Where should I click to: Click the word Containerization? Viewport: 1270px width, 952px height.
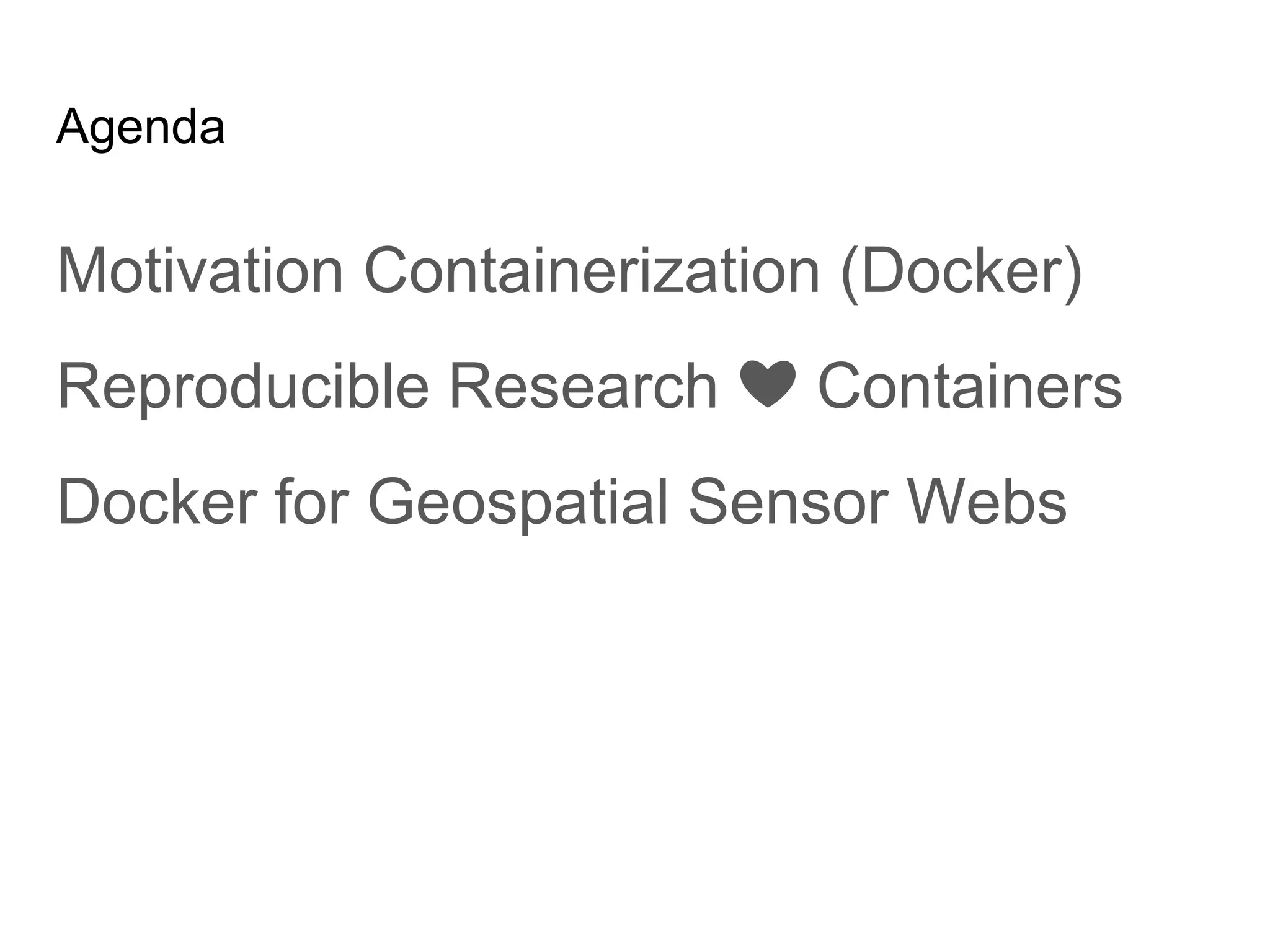[x=592, y=271]
